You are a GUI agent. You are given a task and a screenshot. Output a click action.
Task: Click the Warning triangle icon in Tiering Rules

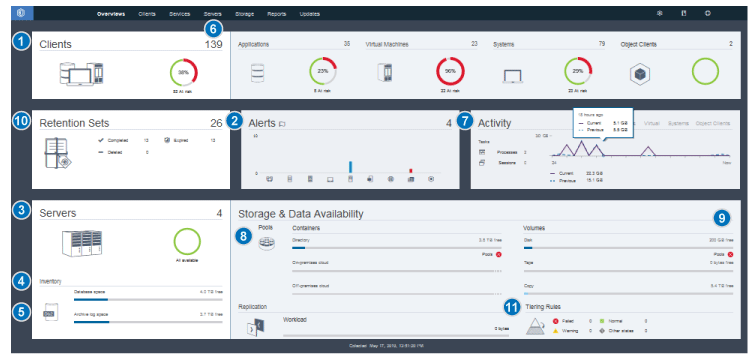click(555, 331)
